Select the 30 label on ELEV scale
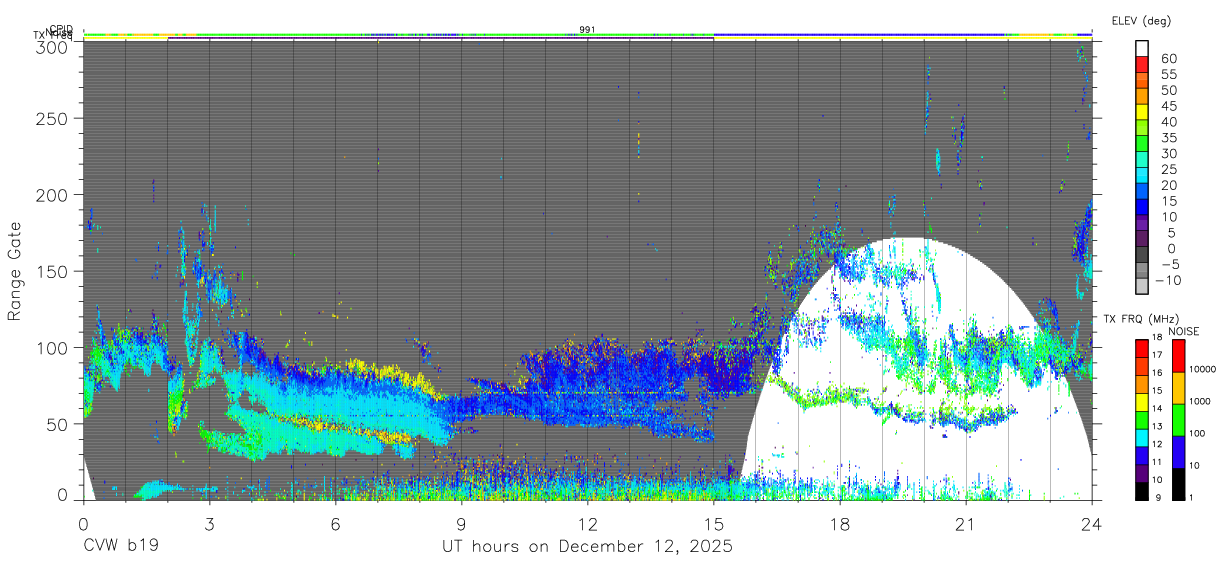Viewport: 1228px width, 567px height. pyautogui.click(x=1167, y=153)
